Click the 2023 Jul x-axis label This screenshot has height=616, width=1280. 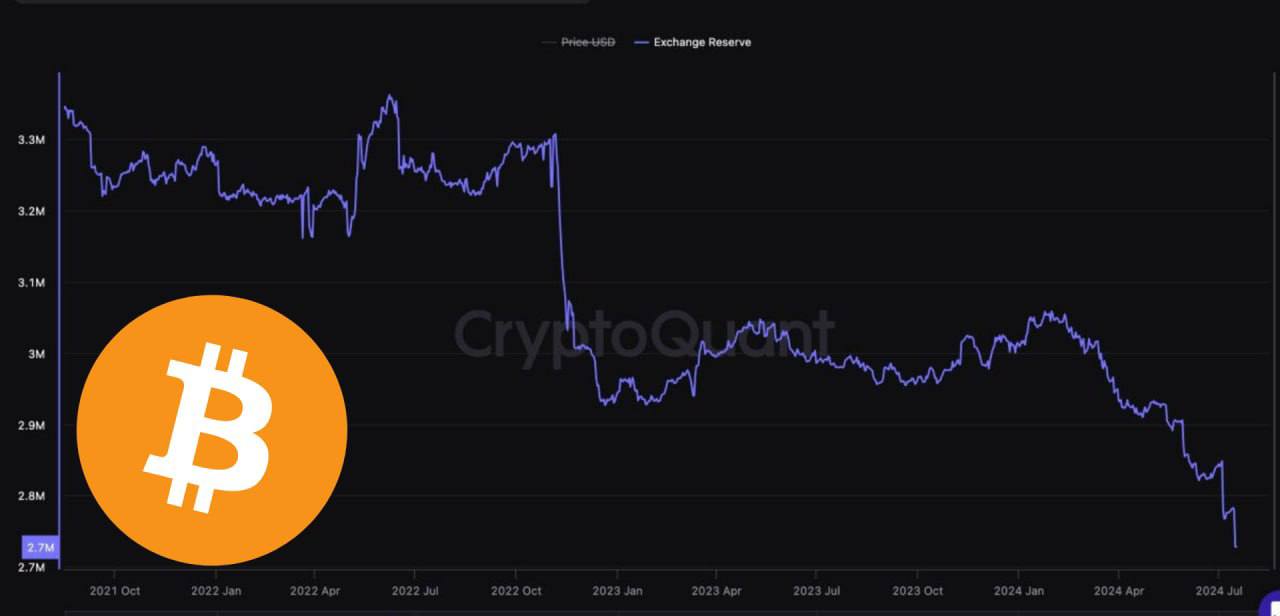click(815, 590)
